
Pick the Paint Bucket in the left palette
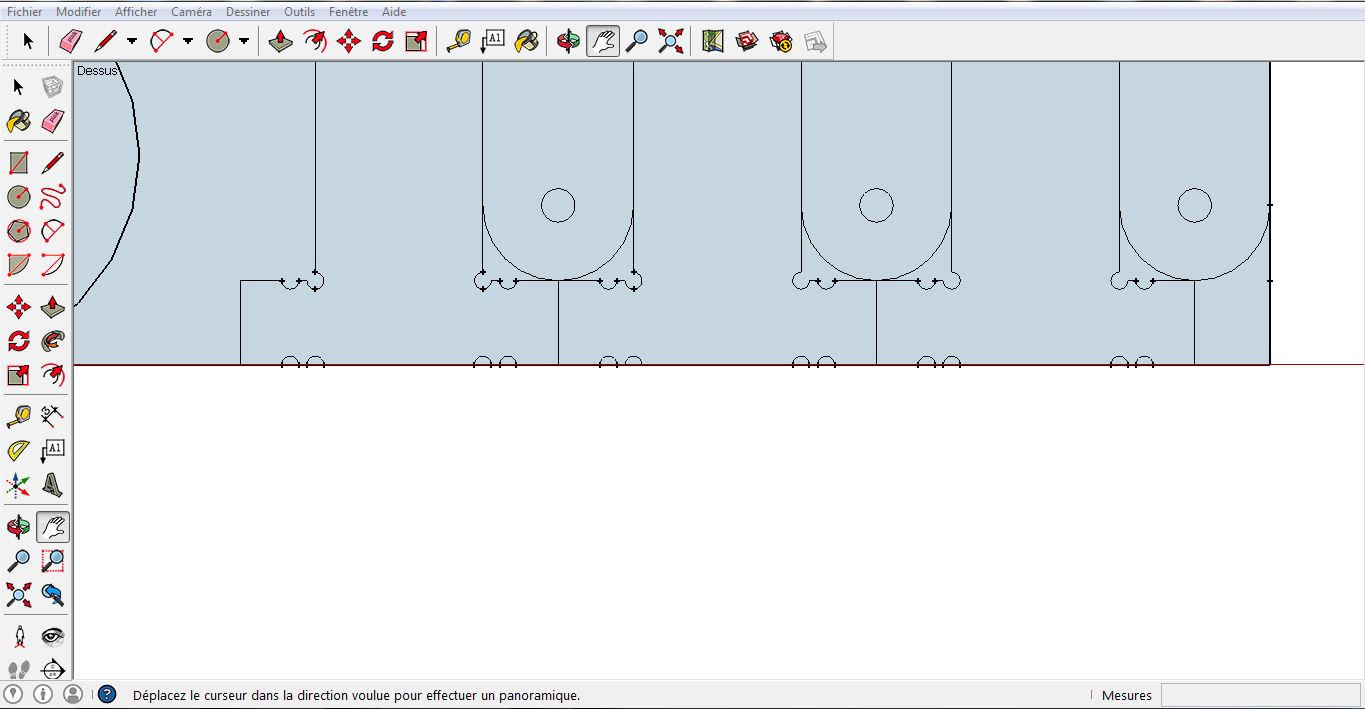click(x=19, y=121)
